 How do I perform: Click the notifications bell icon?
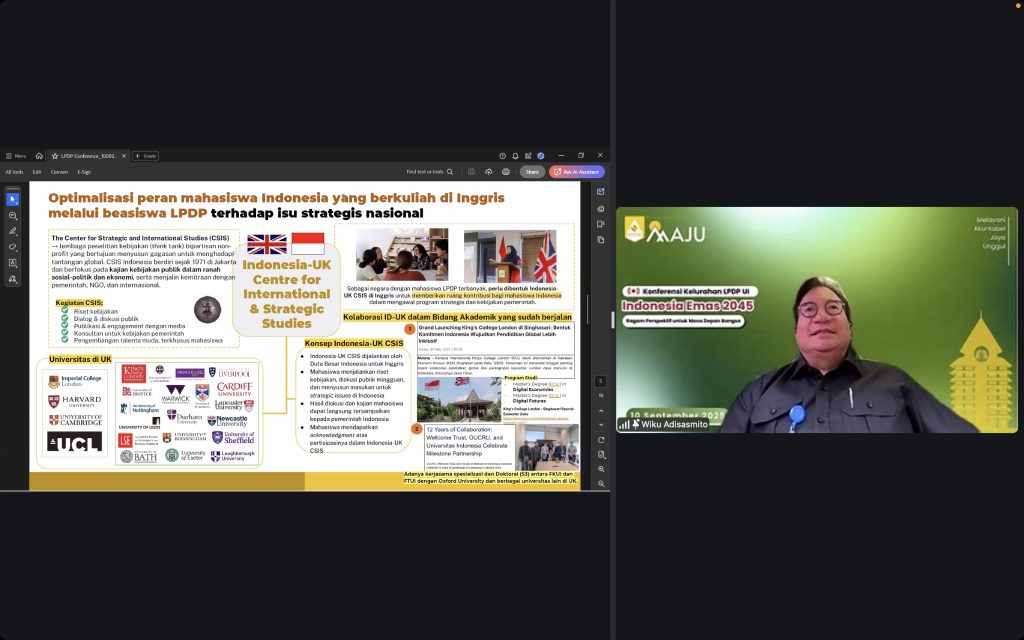[x=515, y=156]
